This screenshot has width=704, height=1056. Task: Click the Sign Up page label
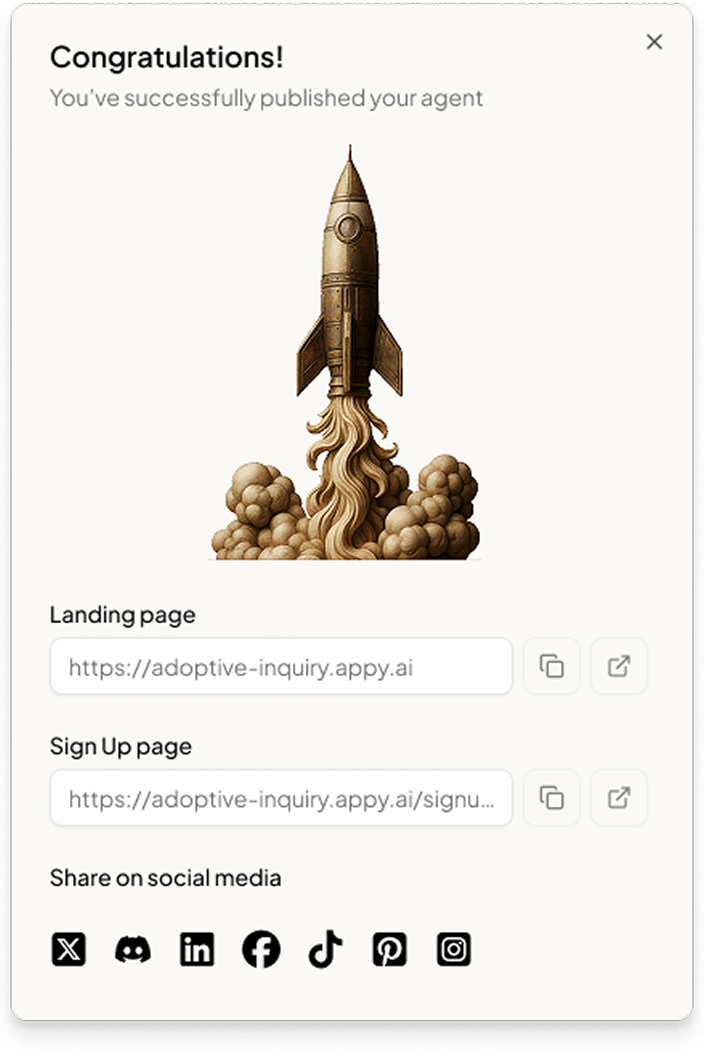tap(121, 746)
